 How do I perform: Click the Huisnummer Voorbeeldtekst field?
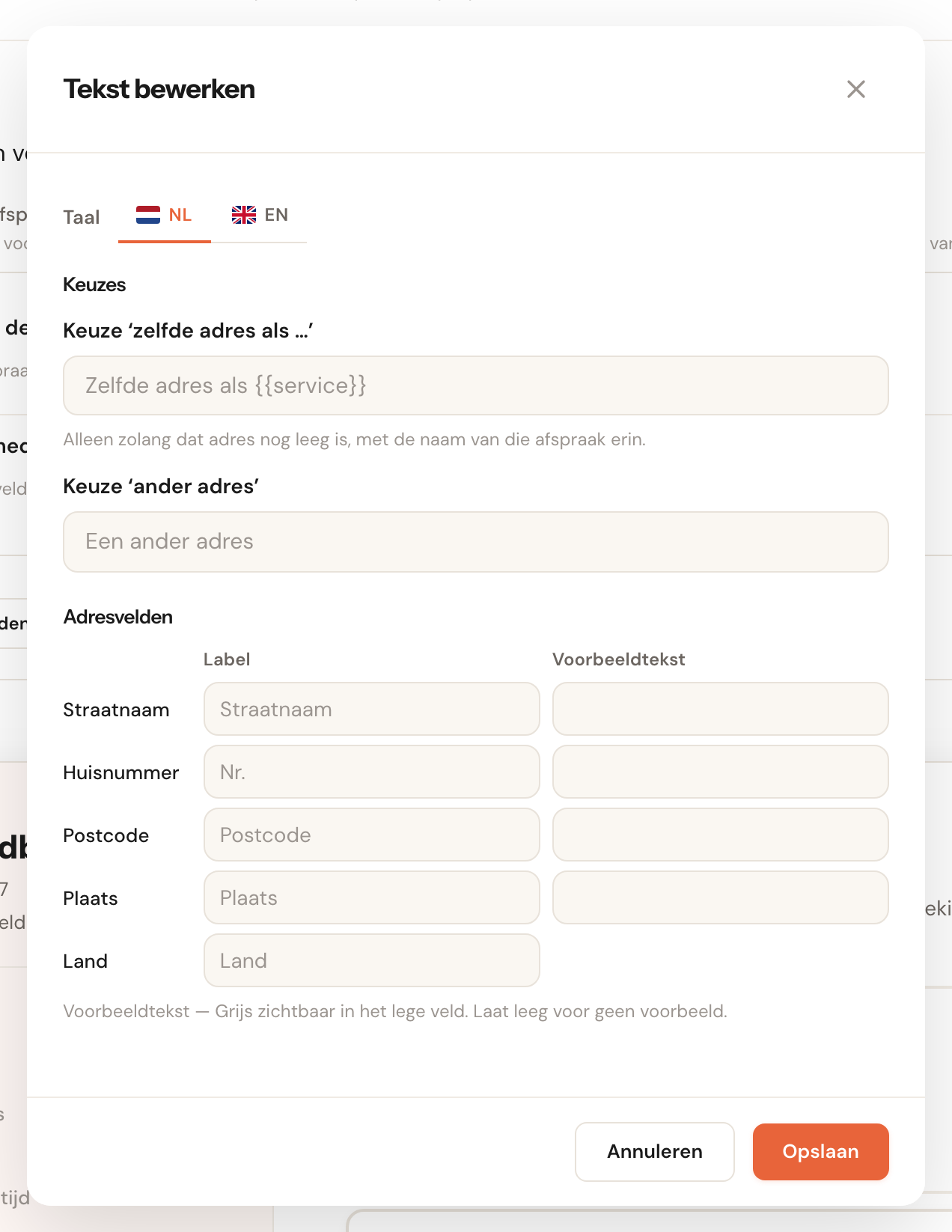(721, 772)
